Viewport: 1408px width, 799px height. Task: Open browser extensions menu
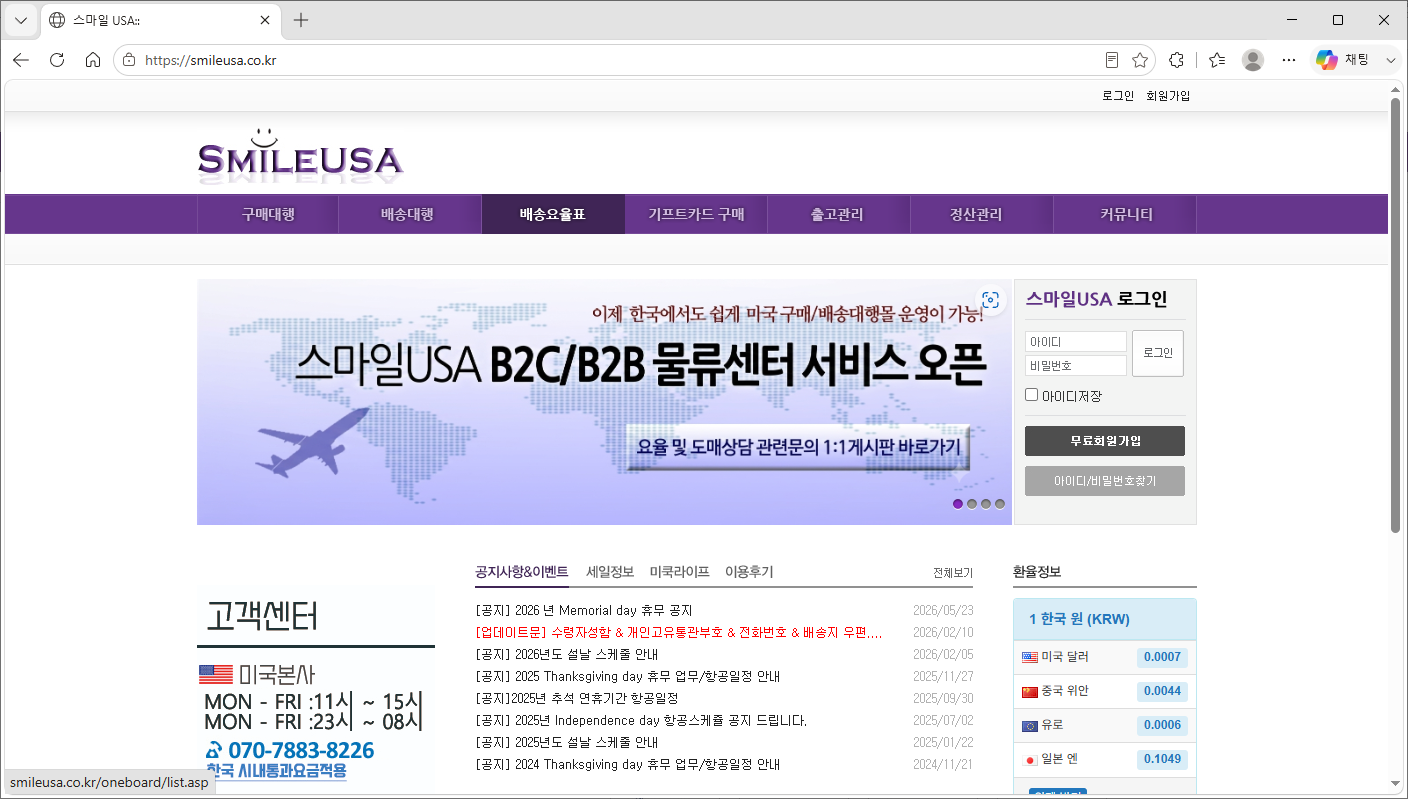[1177, 60]
